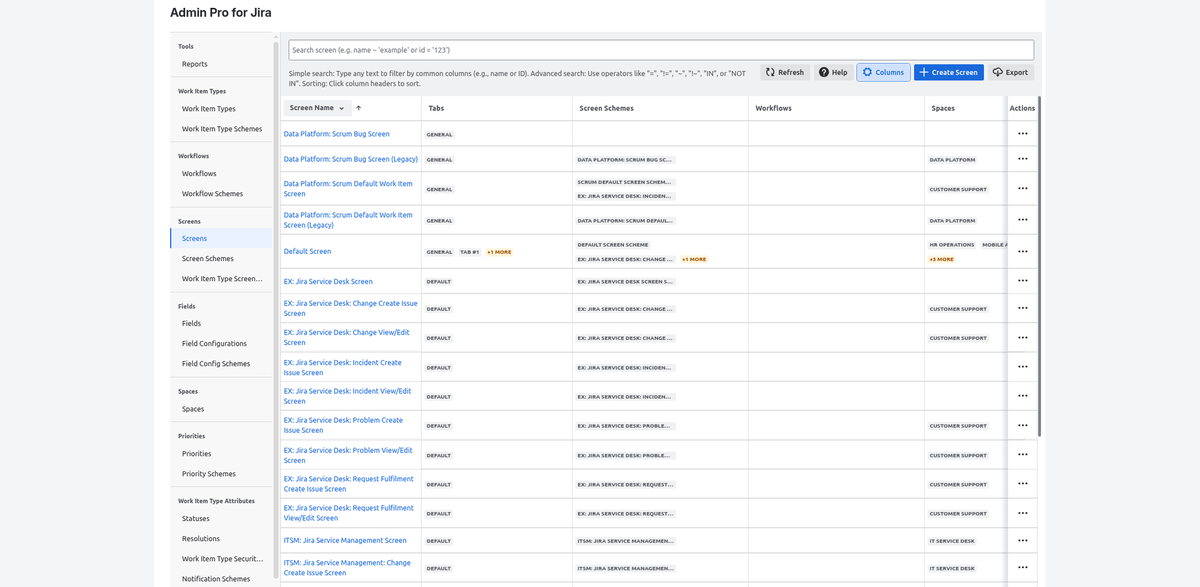Open EX: Incident Create Issue Screen link
The width and height of the screenshot is (1200, 587).
343,367
